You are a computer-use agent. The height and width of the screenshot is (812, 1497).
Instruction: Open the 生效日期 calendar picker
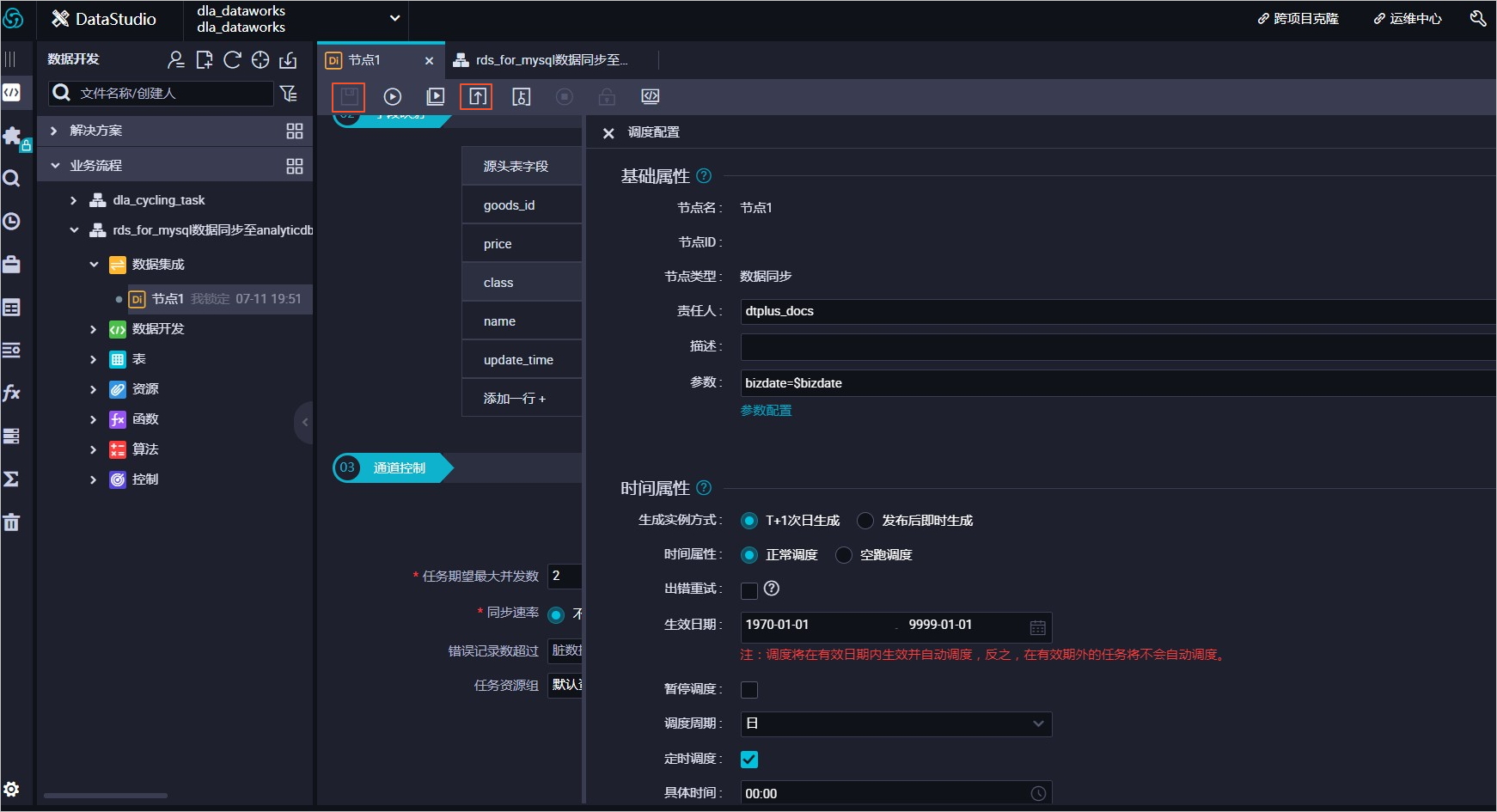point(1038,627)
